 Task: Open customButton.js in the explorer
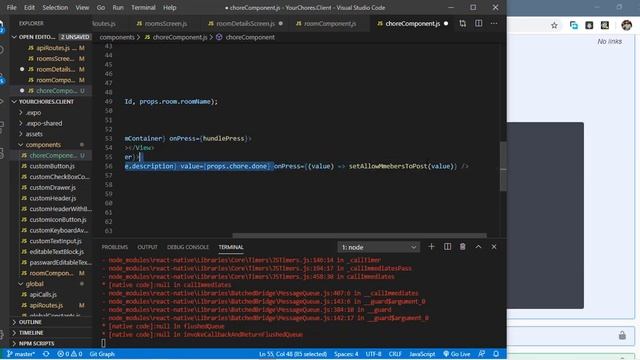pos(51,166)
